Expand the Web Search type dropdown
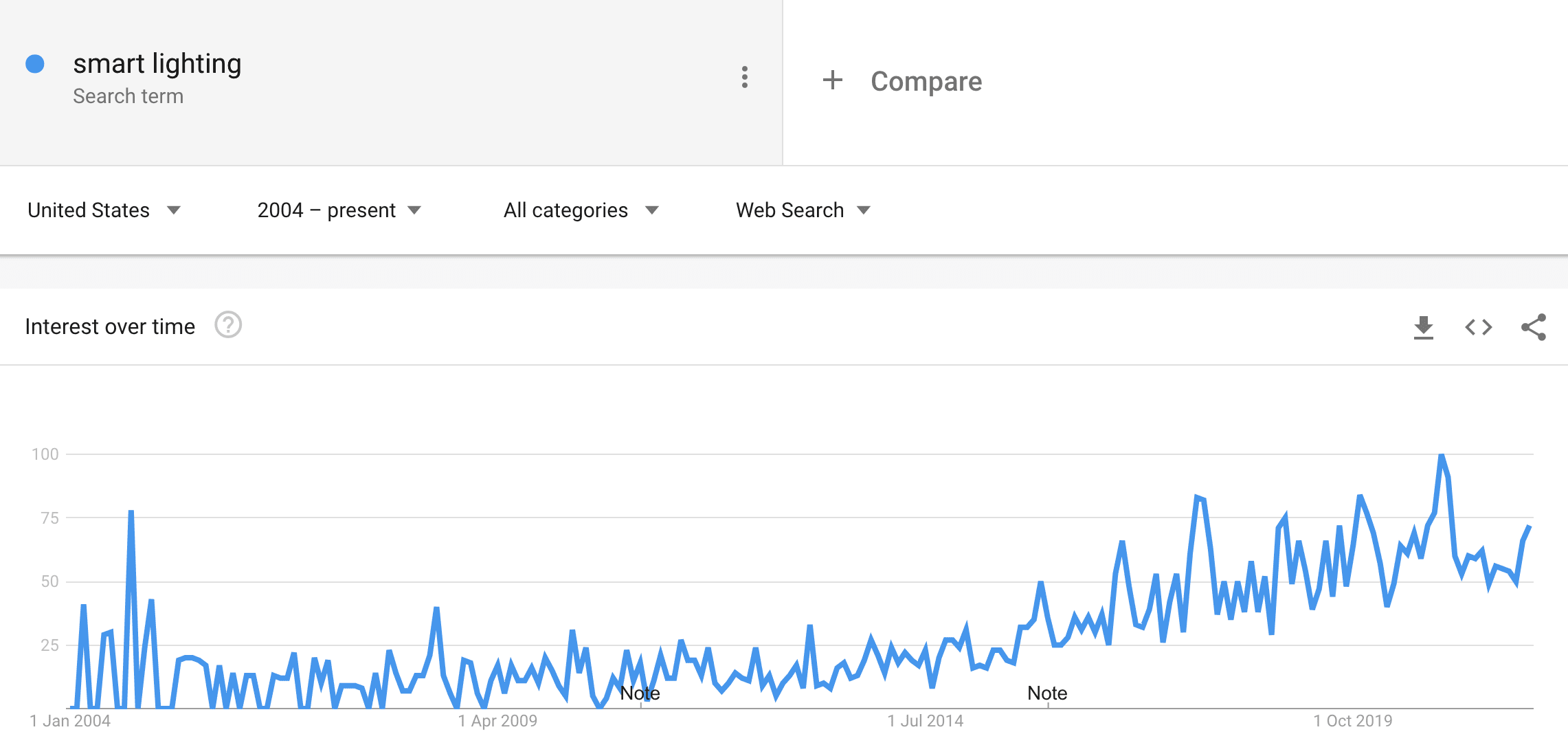The image size is (1568, 756). click(803, 210)
